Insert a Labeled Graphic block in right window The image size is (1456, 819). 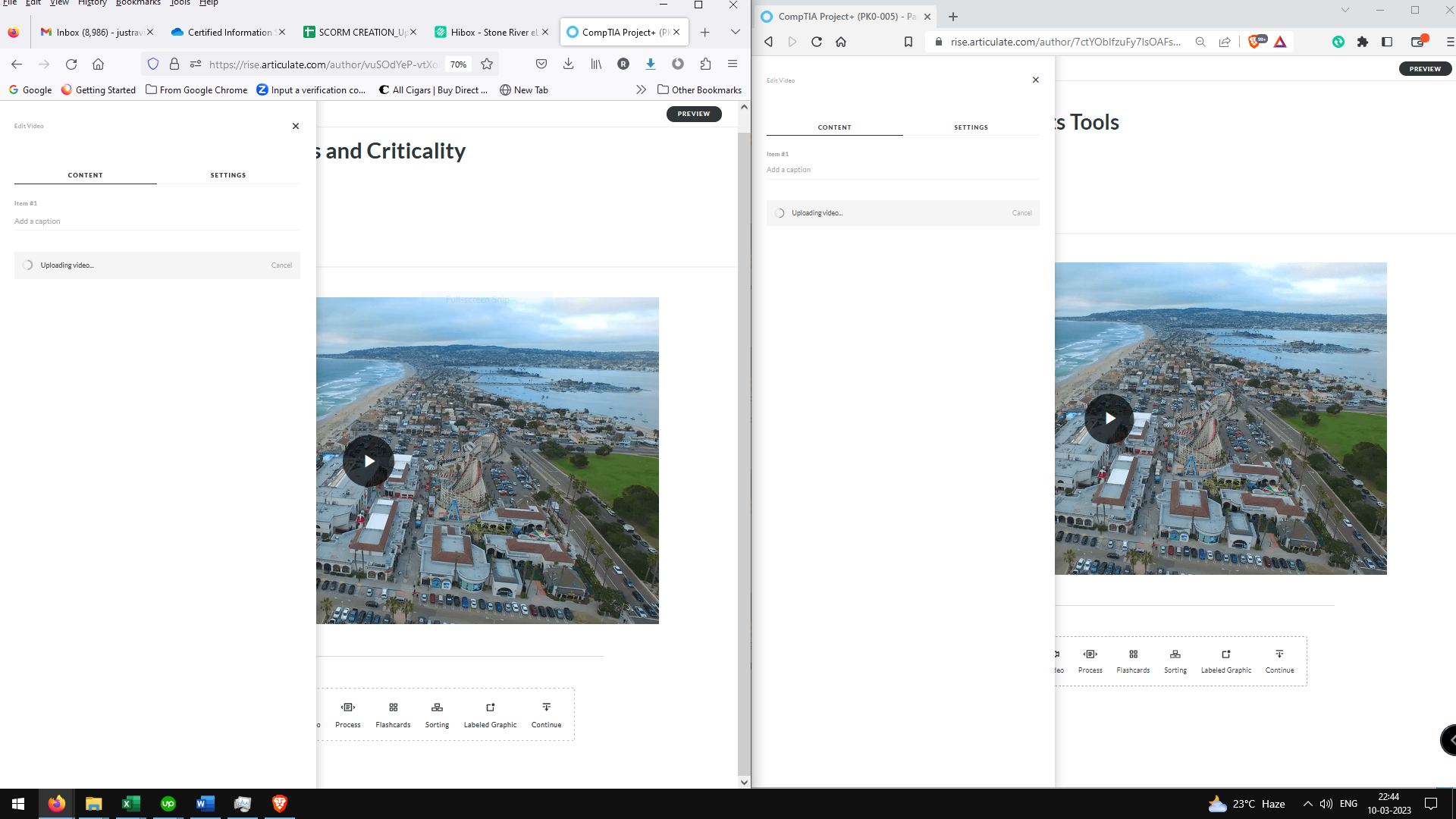1225,654
